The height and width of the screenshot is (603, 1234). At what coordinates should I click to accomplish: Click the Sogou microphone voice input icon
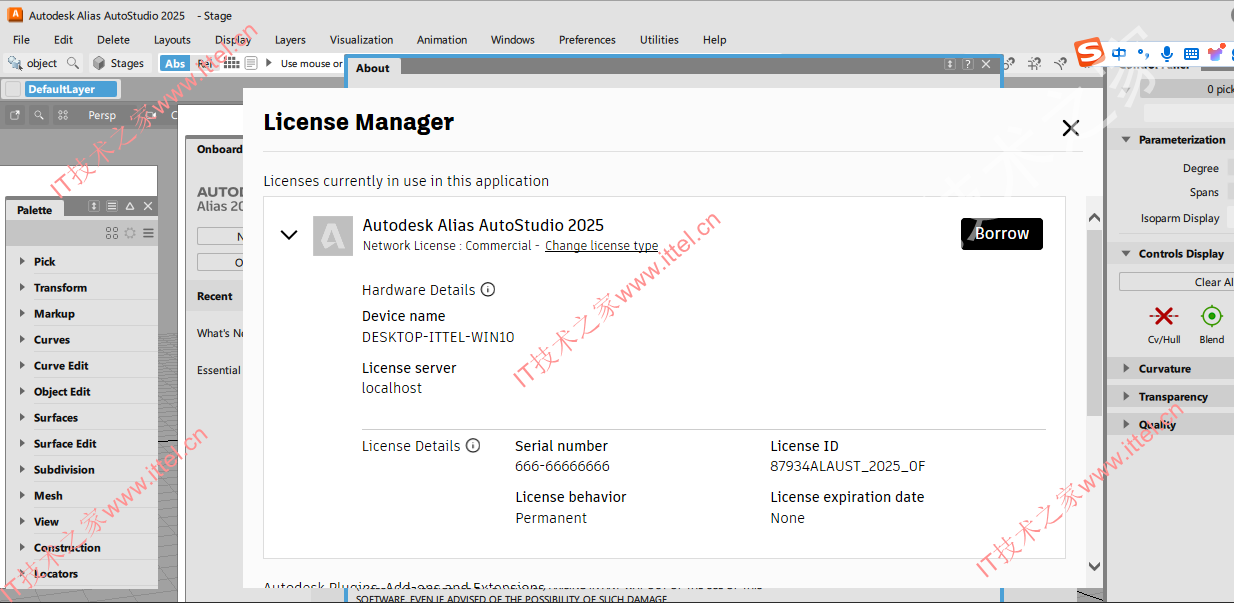[x=1167, y=53]
